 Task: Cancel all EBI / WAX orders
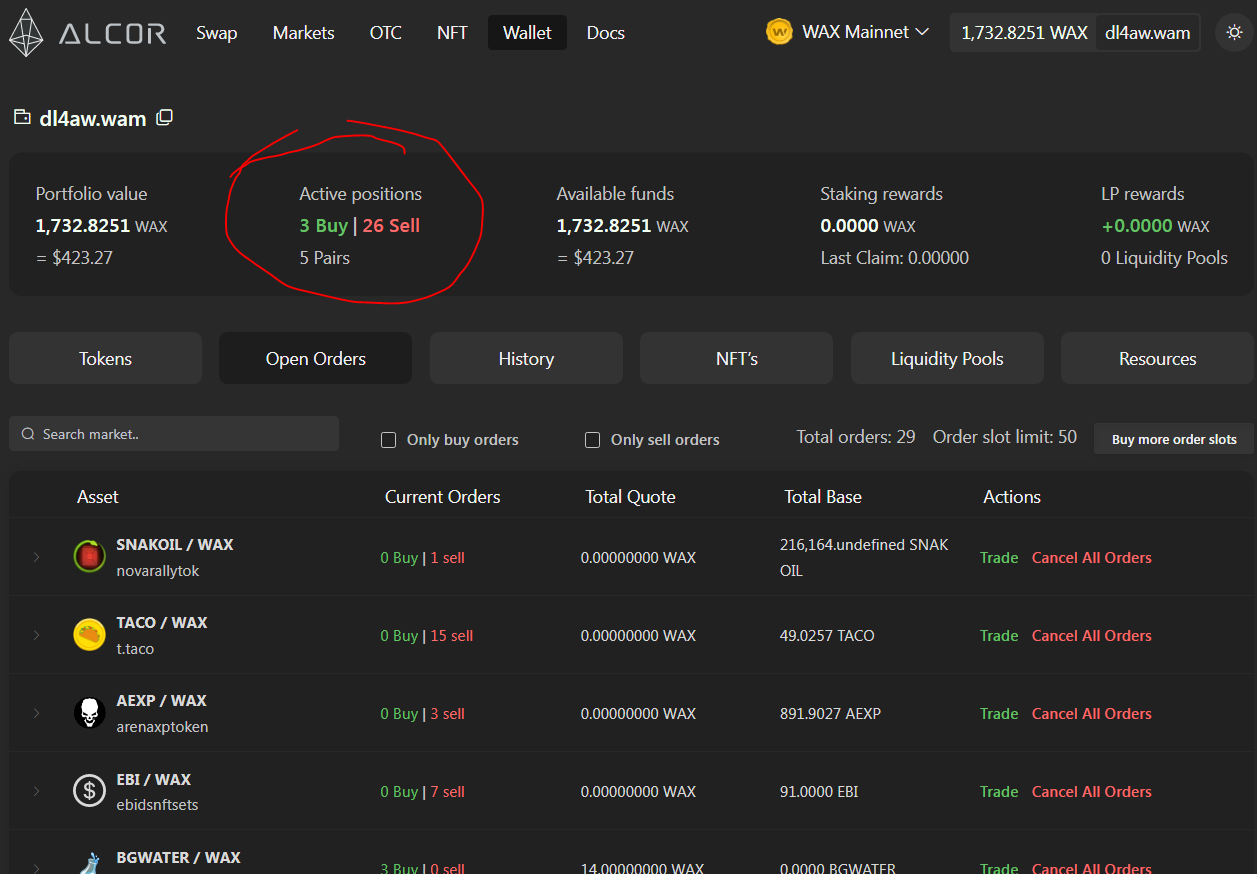pyautogui.click(x=1092, y=791)
